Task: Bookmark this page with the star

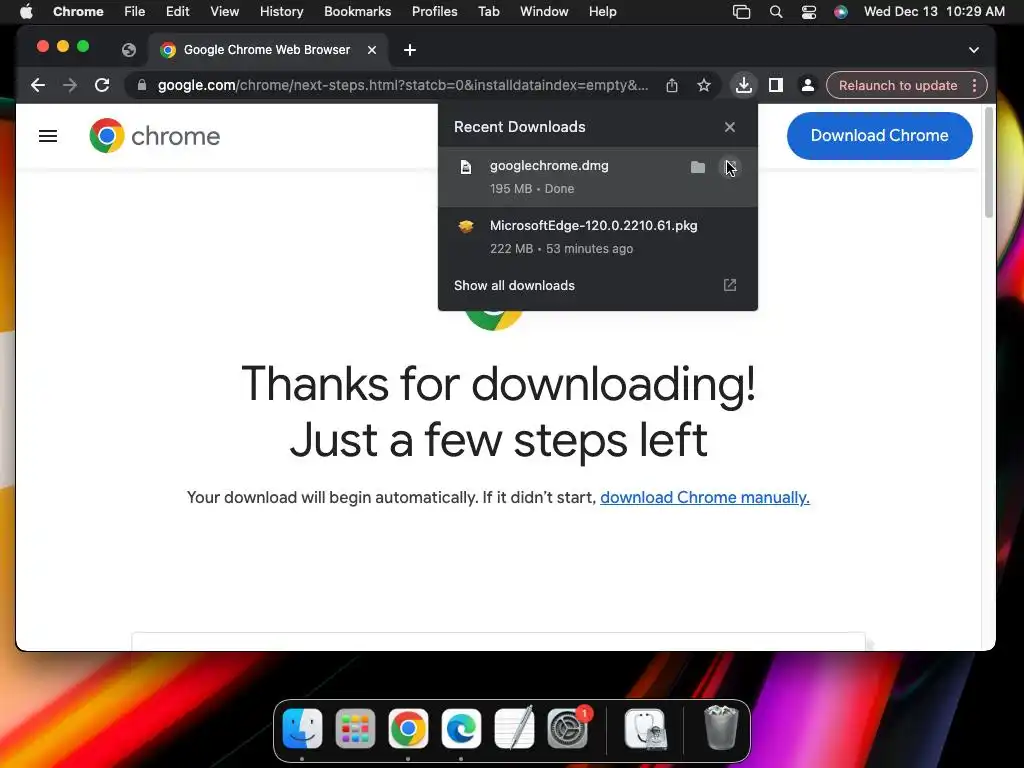Action: [703, 86]
